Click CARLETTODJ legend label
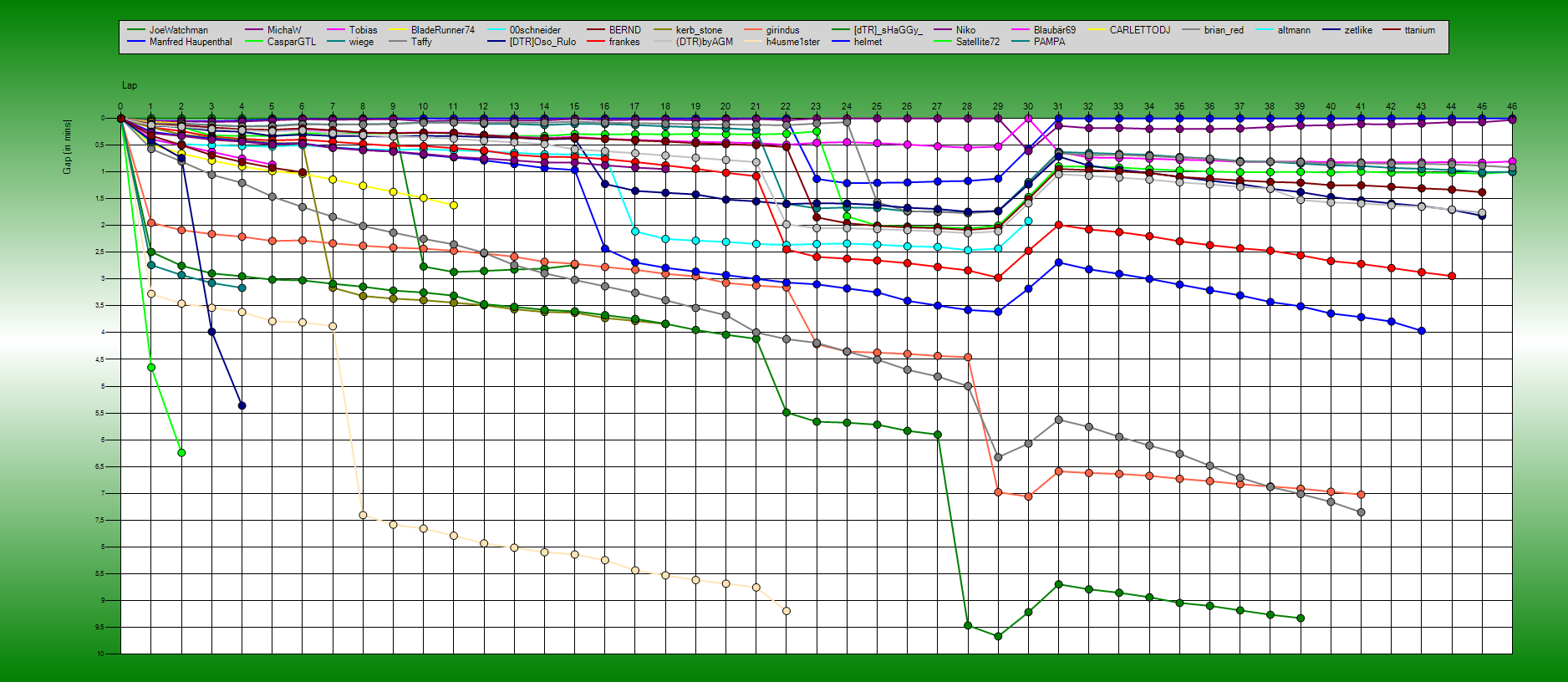This screenshot has width=1568, height=682. 1140,30
